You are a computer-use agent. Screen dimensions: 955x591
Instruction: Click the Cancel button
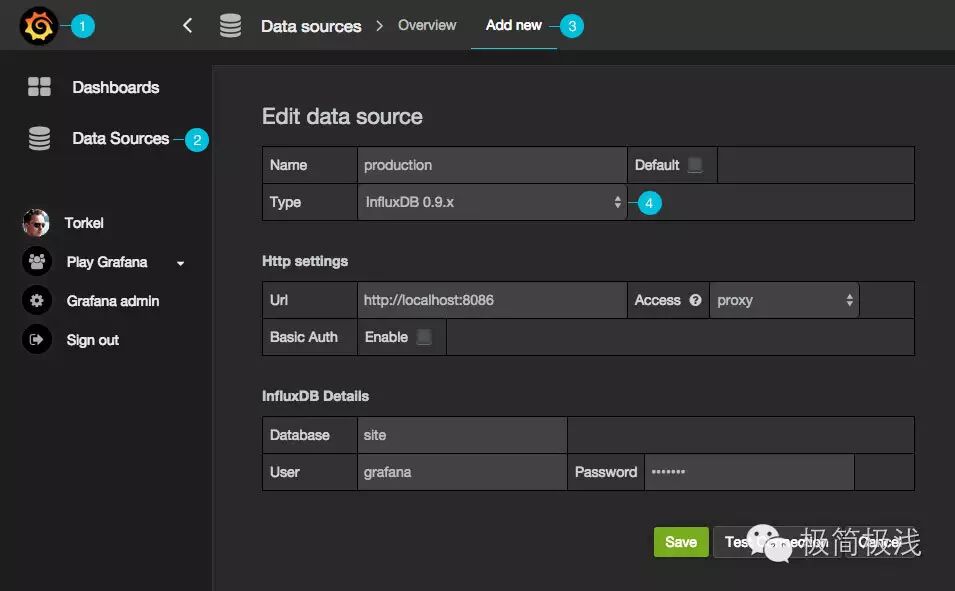(x=879, y=542)
